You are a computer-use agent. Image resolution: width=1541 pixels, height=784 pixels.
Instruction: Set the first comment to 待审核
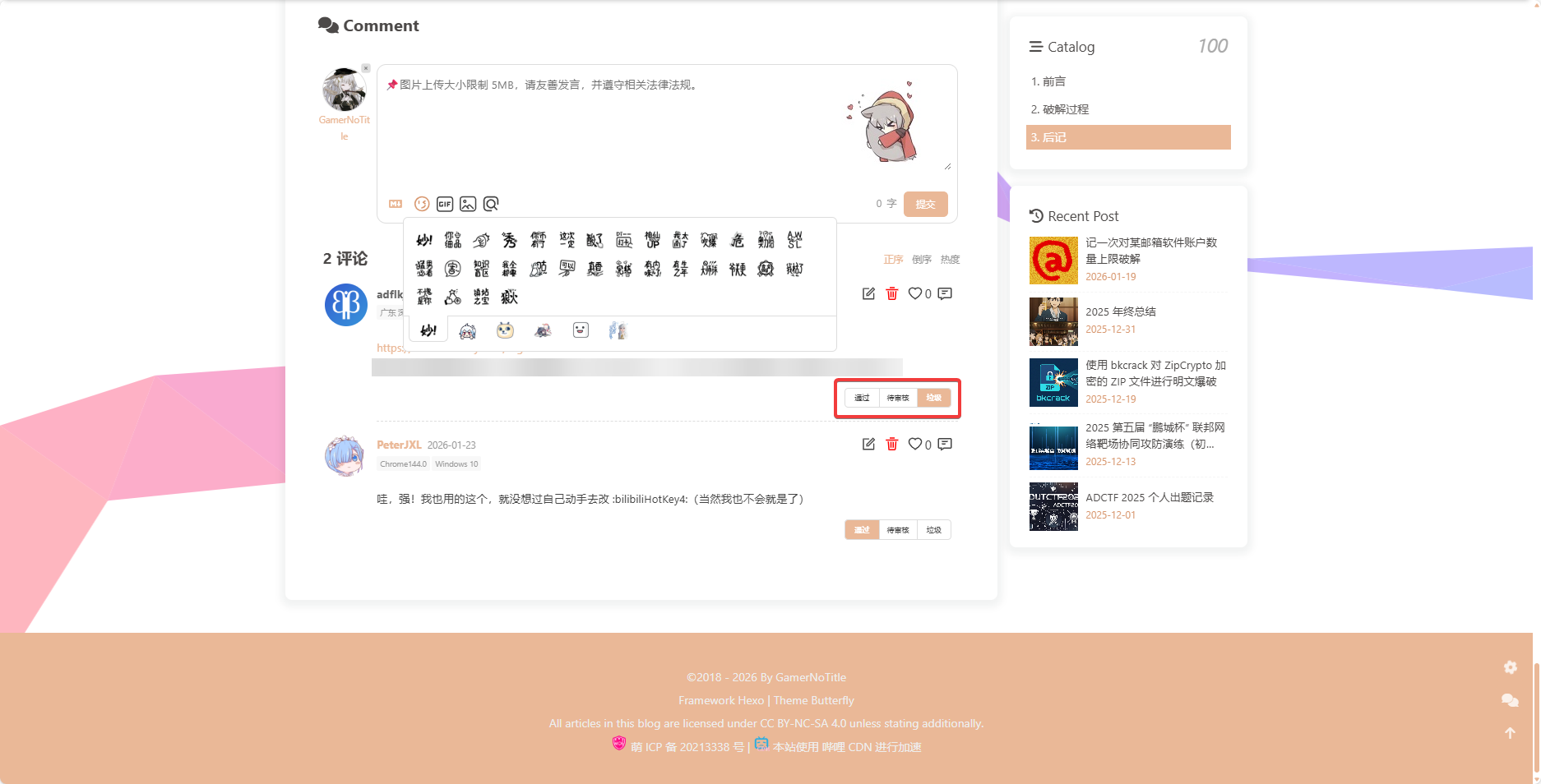tap(897, 398)
